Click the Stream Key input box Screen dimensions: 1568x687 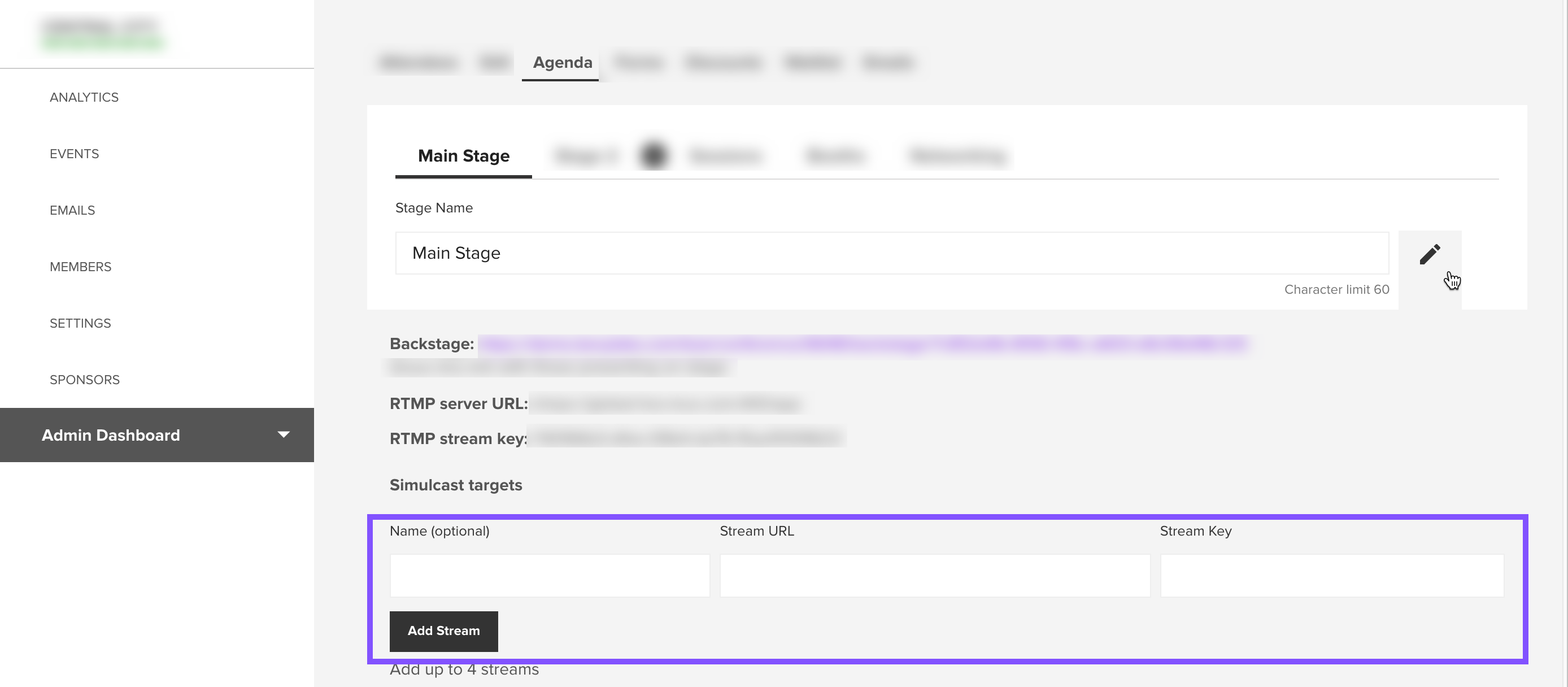(x=1331, y=576)
